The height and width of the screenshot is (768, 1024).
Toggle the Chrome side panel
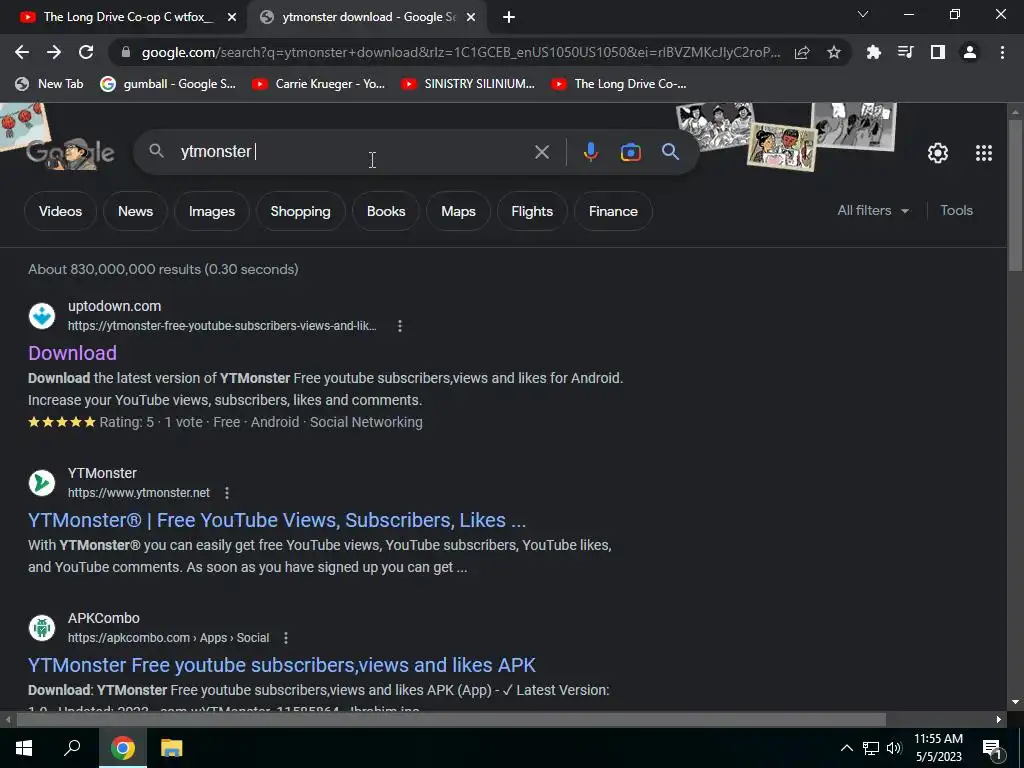pyautogui.click(x=938, y=52)
